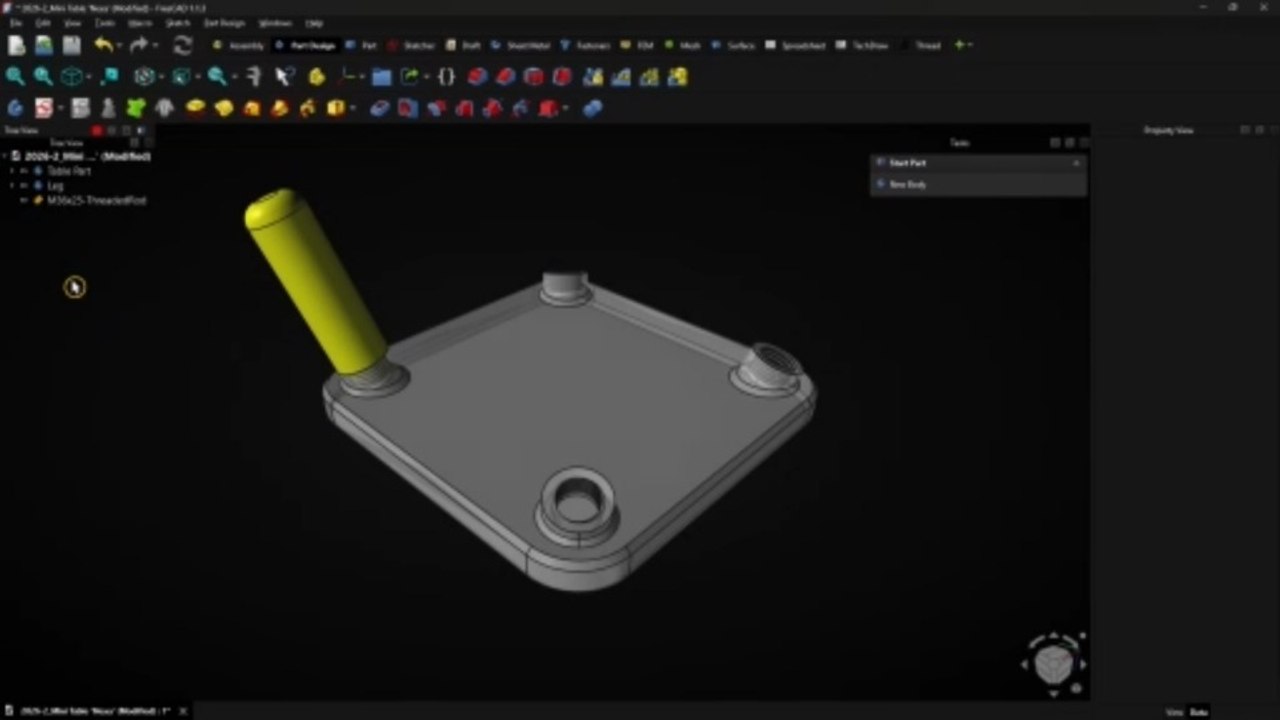Click the selection pointer help icon
Viewport: 1280px width, 720px height.
pos(285,76)
